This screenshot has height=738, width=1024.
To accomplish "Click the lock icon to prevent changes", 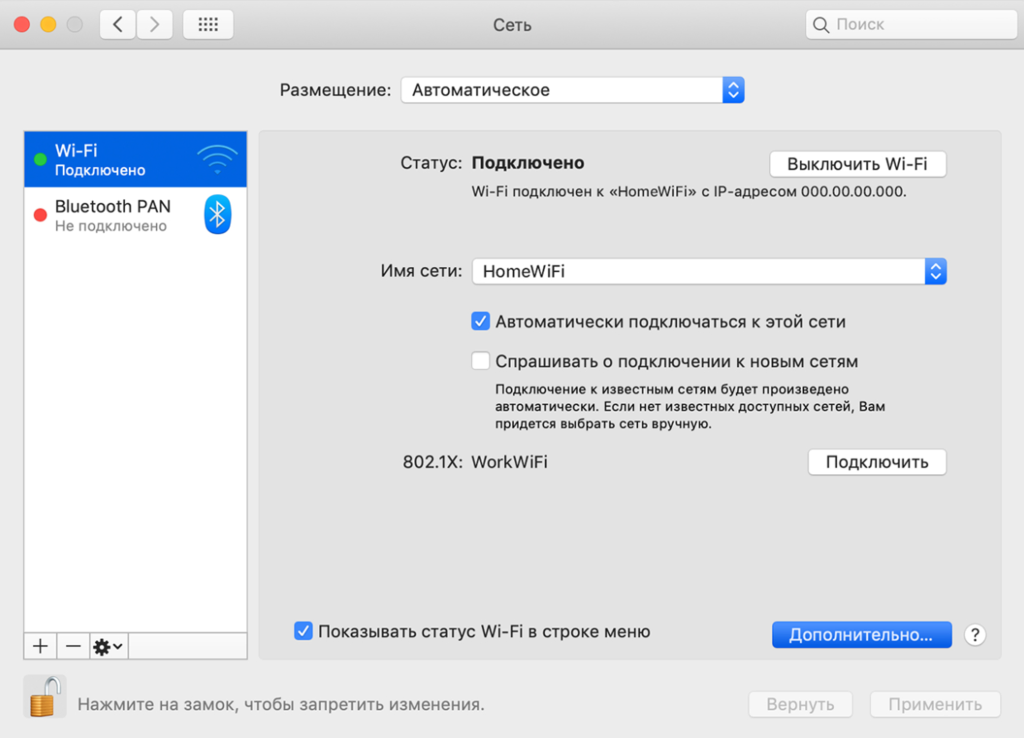I will pyautogui.click(x=43, y=696).
